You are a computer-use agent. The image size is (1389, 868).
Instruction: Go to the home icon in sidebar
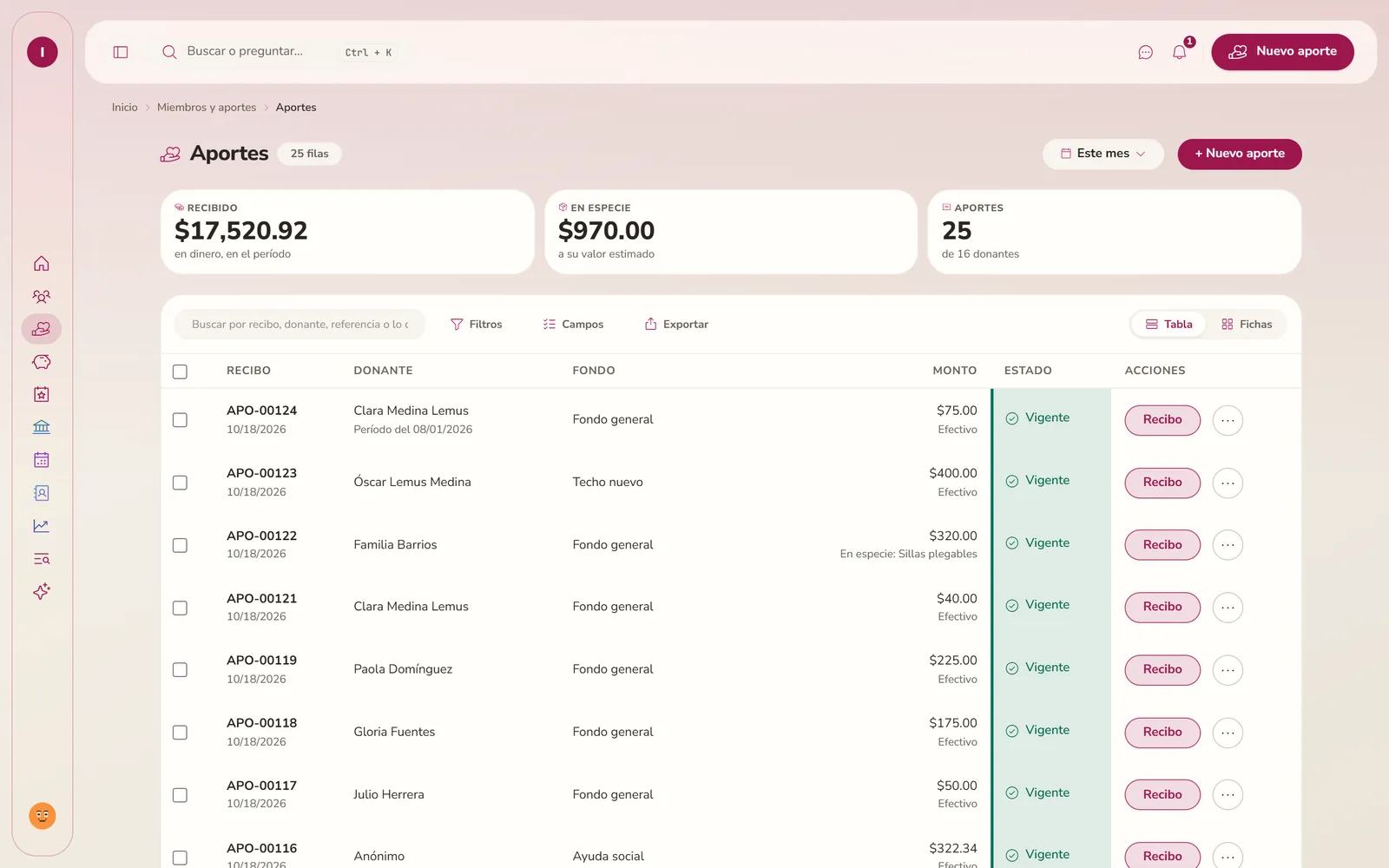tap(42, 263)
